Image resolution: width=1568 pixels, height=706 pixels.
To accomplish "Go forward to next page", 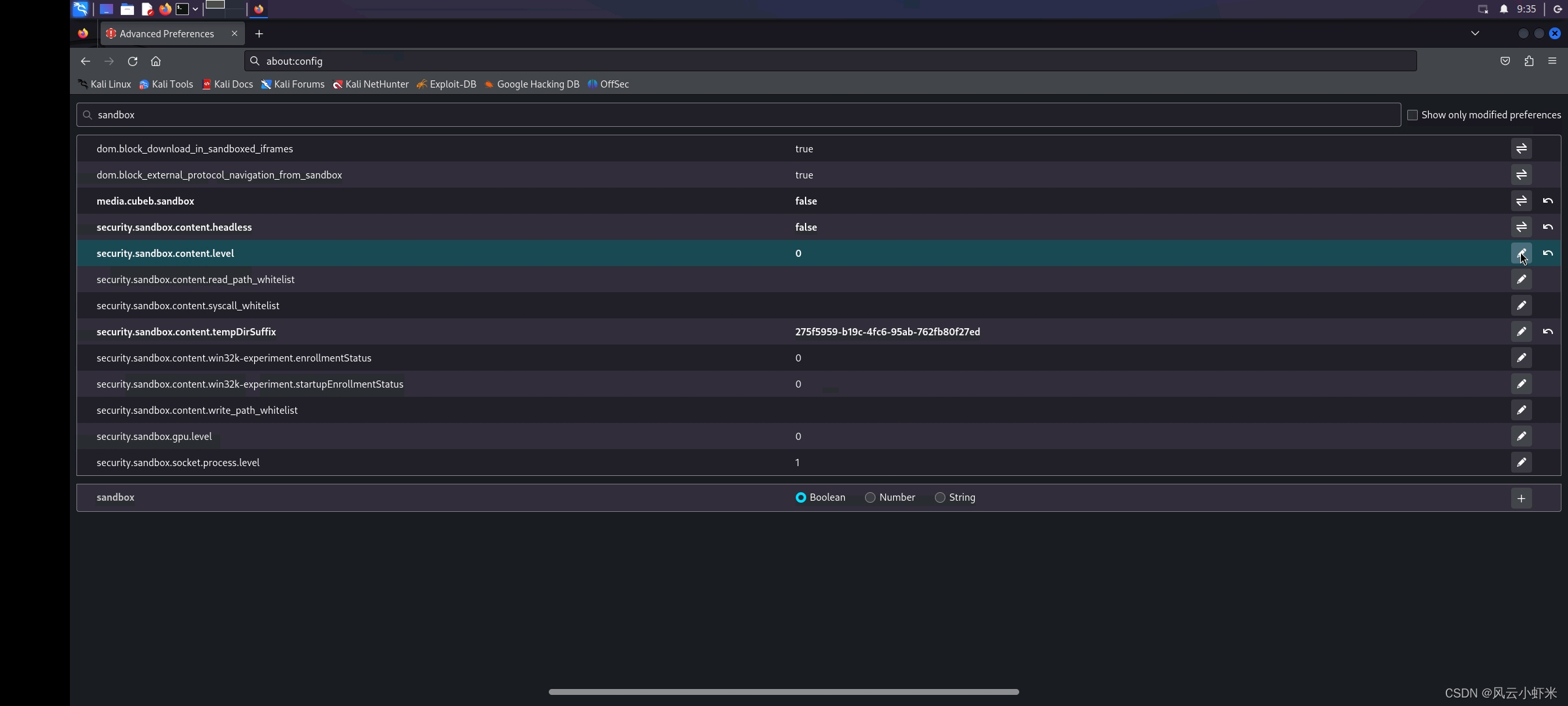I will [x=109, y=61].
